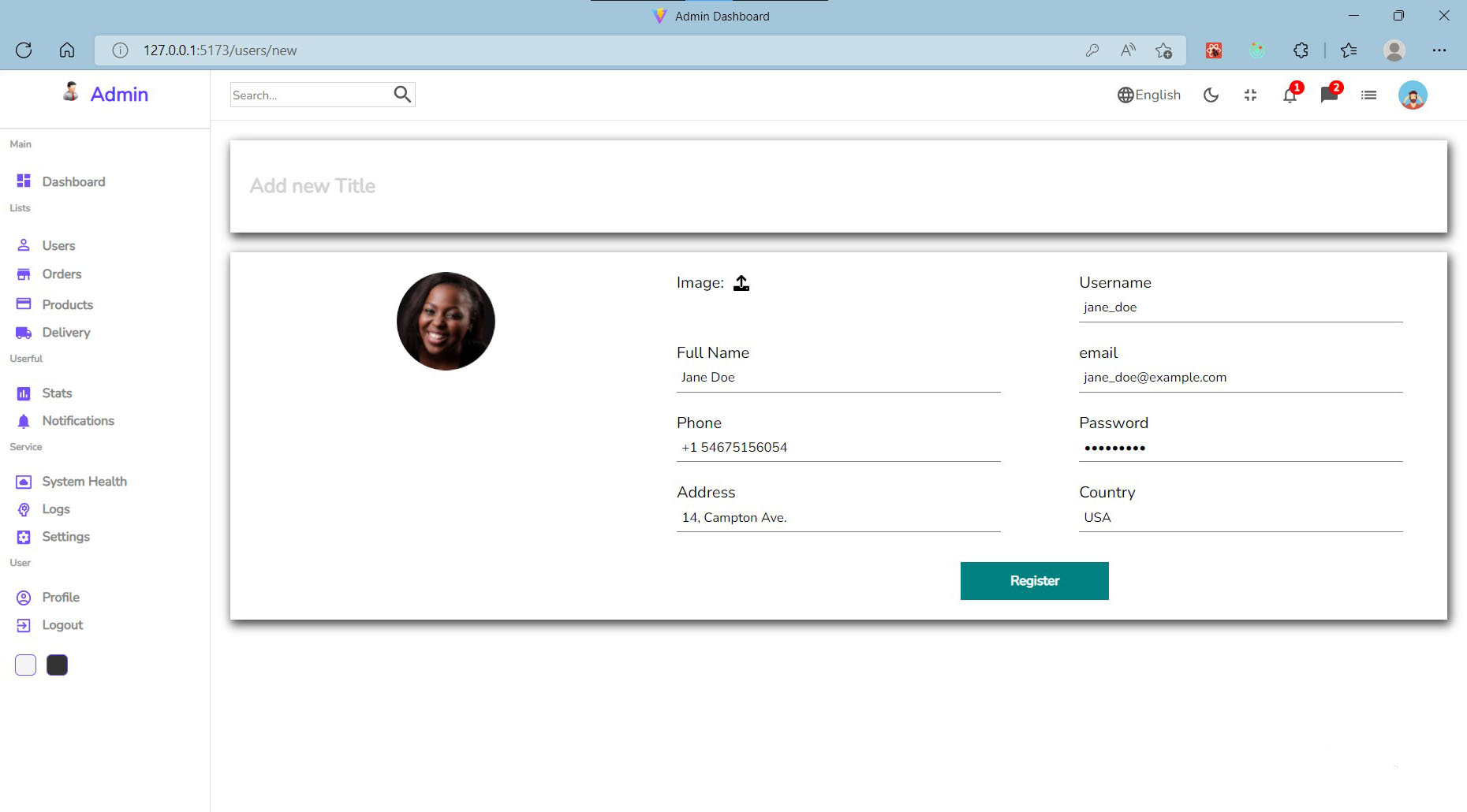The image size is (1467, 812).
Task: Click the Password input field
Action: (x=1241, y=448)
